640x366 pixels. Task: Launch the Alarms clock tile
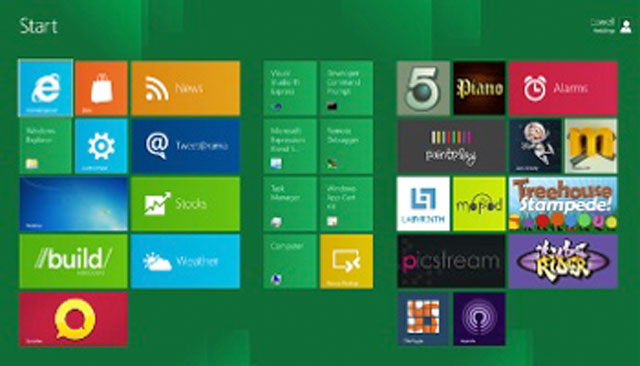tap(563, 88)
